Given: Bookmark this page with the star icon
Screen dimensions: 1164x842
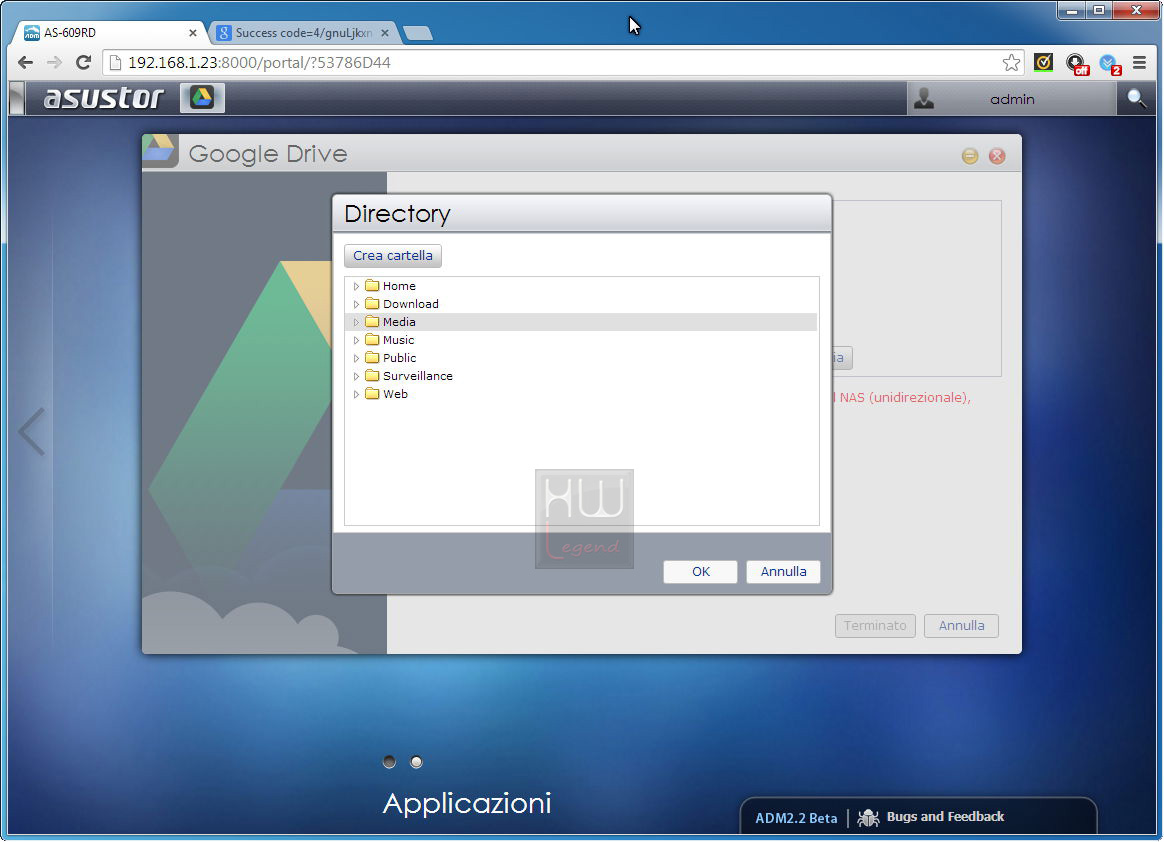Looking at the screenshot, I should [1011, 62].
